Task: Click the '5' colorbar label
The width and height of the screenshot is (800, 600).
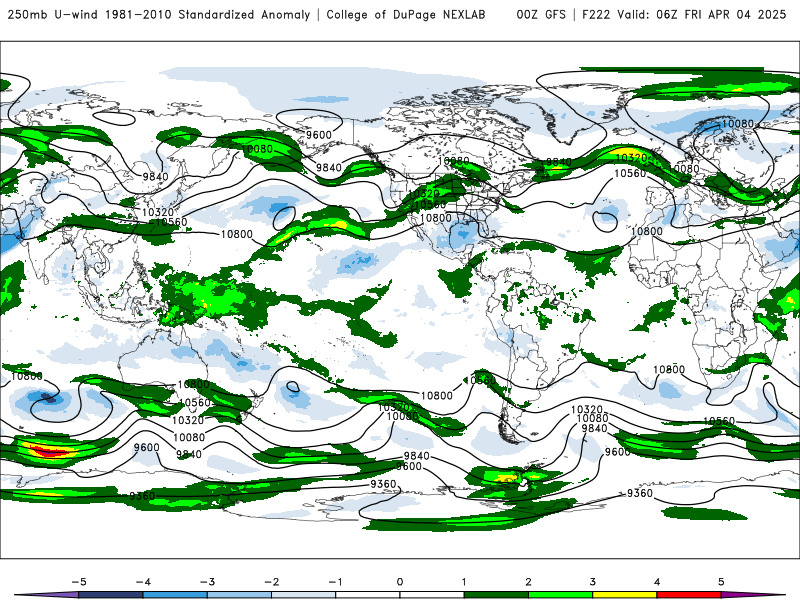Action: point(721,582)
